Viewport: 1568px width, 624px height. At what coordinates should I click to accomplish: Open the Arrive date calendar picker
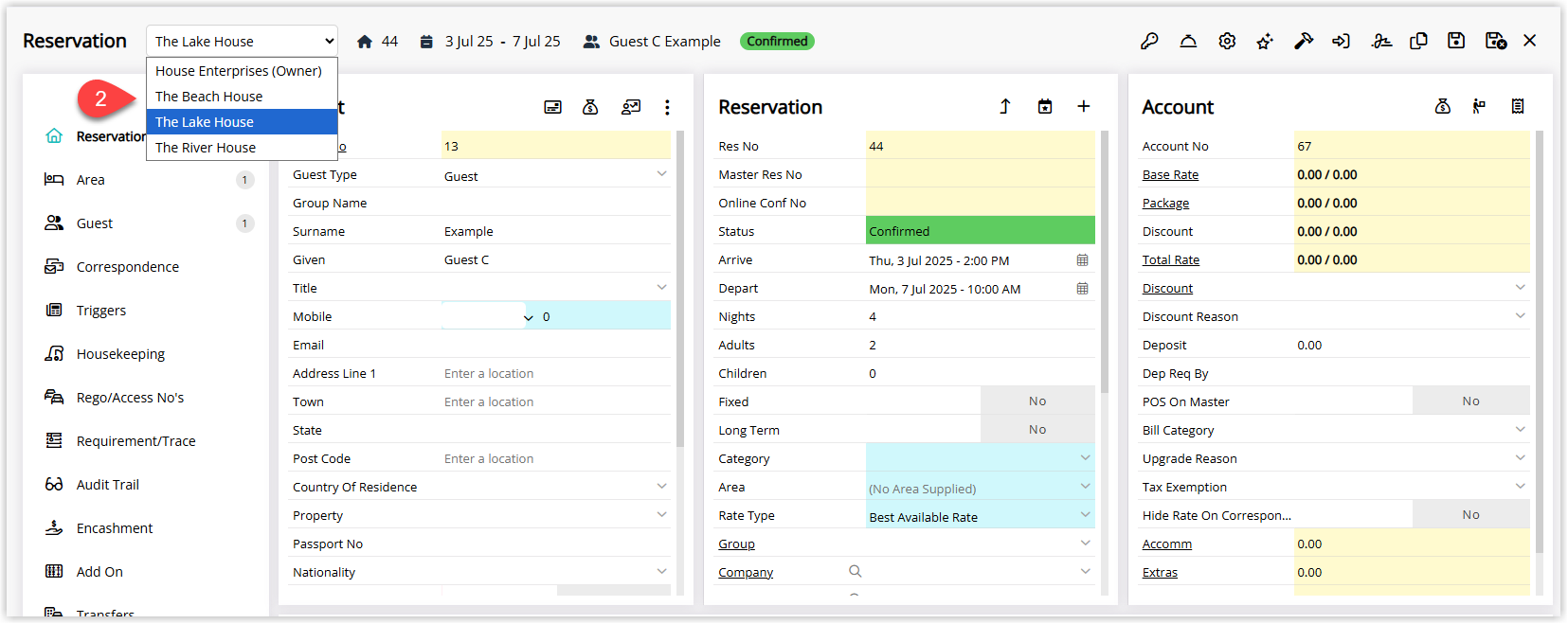(x=1082, y=259)
